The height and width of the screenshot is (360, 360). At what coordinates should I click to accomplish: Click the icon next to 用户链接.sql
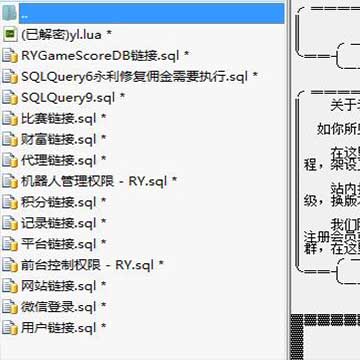point(10,328)
